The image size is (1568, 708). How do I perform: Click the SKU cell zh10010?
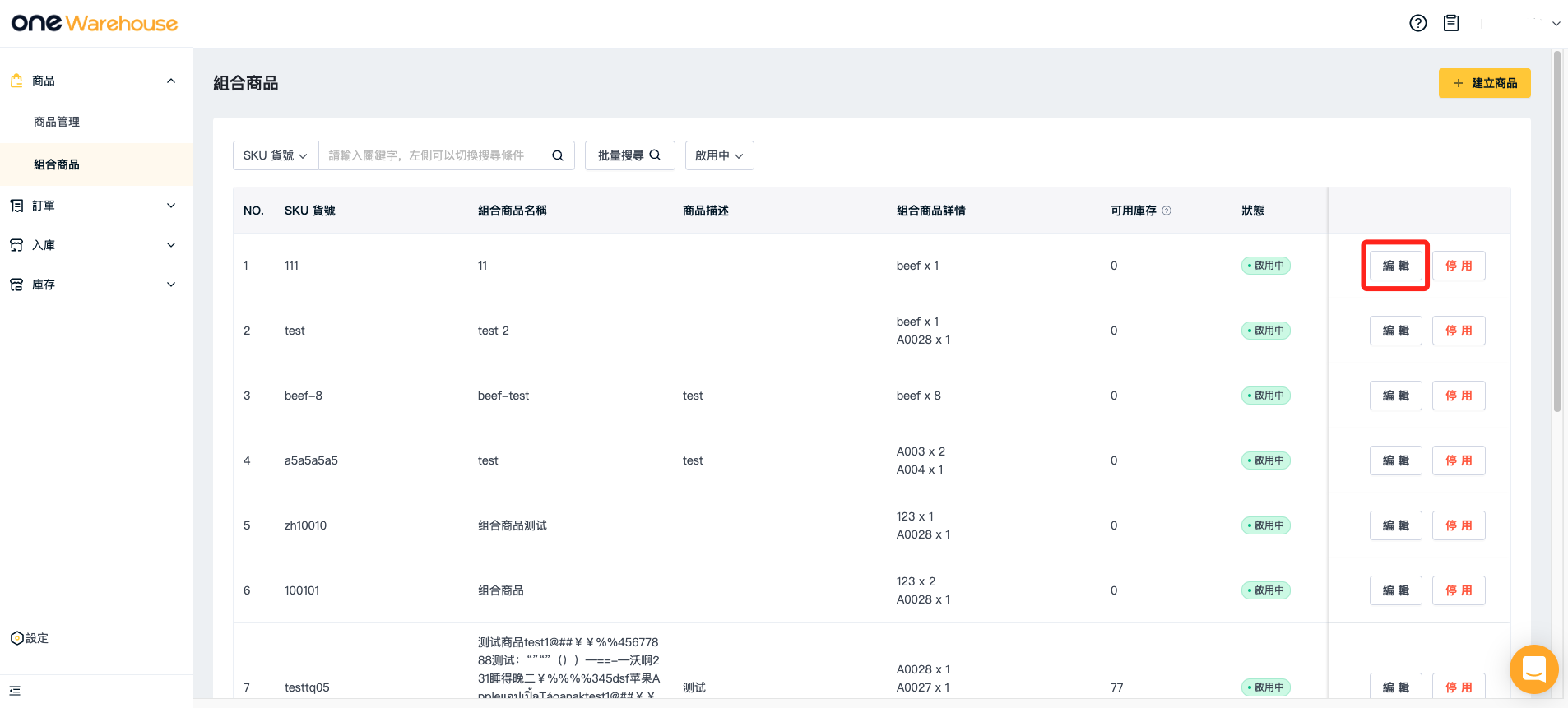point(305,525)
